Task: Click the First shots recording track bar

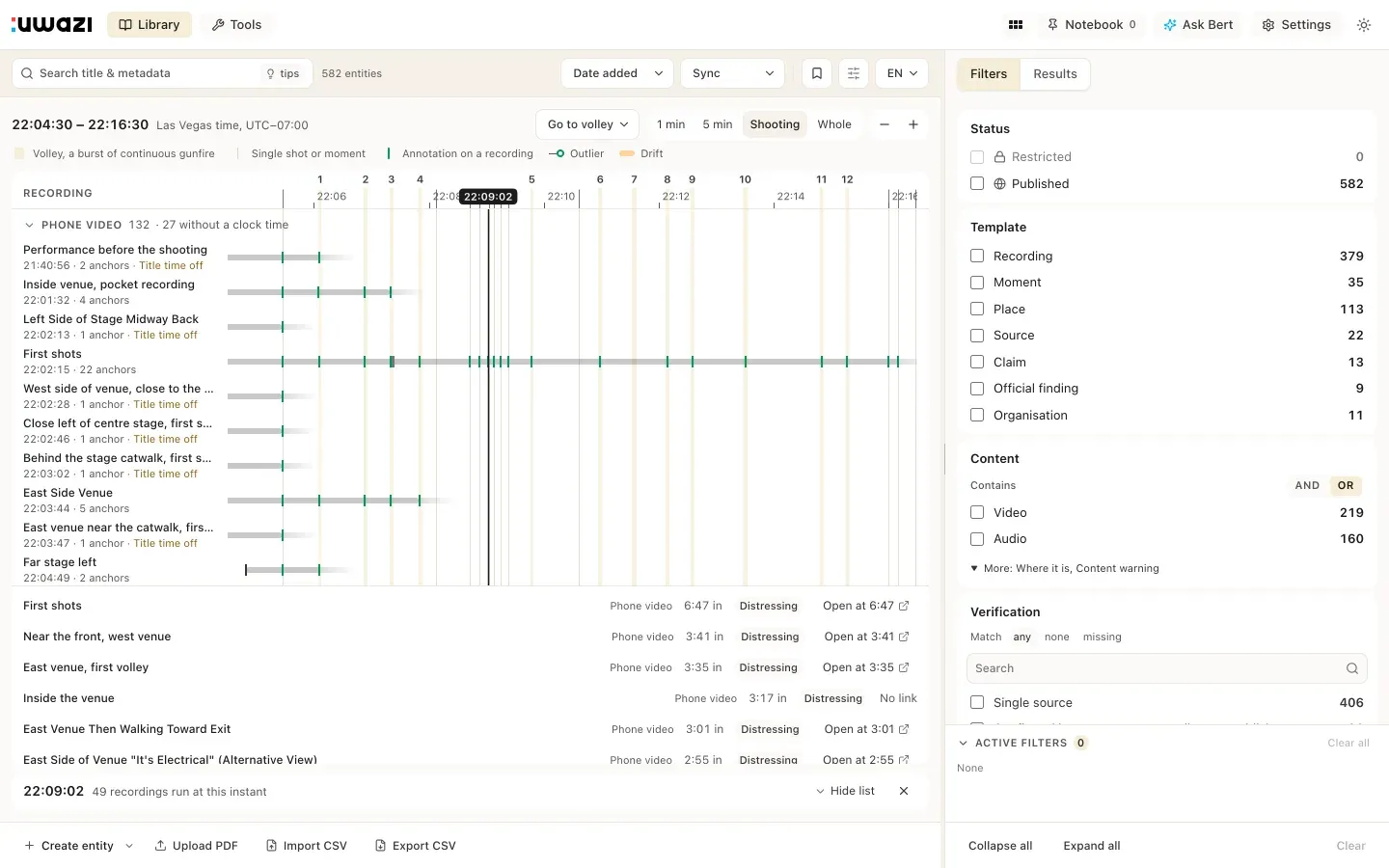Action: pos(571,362)
